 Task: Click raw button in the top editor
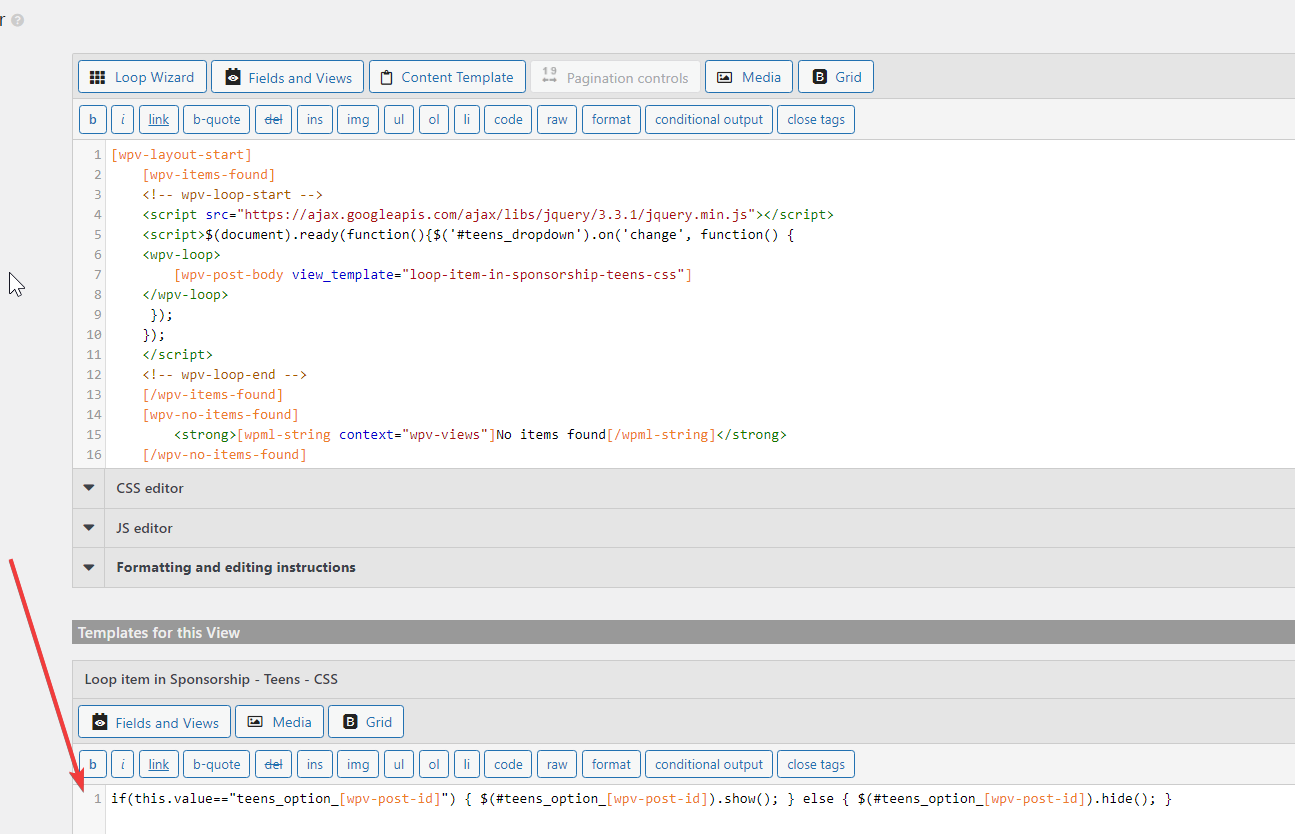coord(557,119)
